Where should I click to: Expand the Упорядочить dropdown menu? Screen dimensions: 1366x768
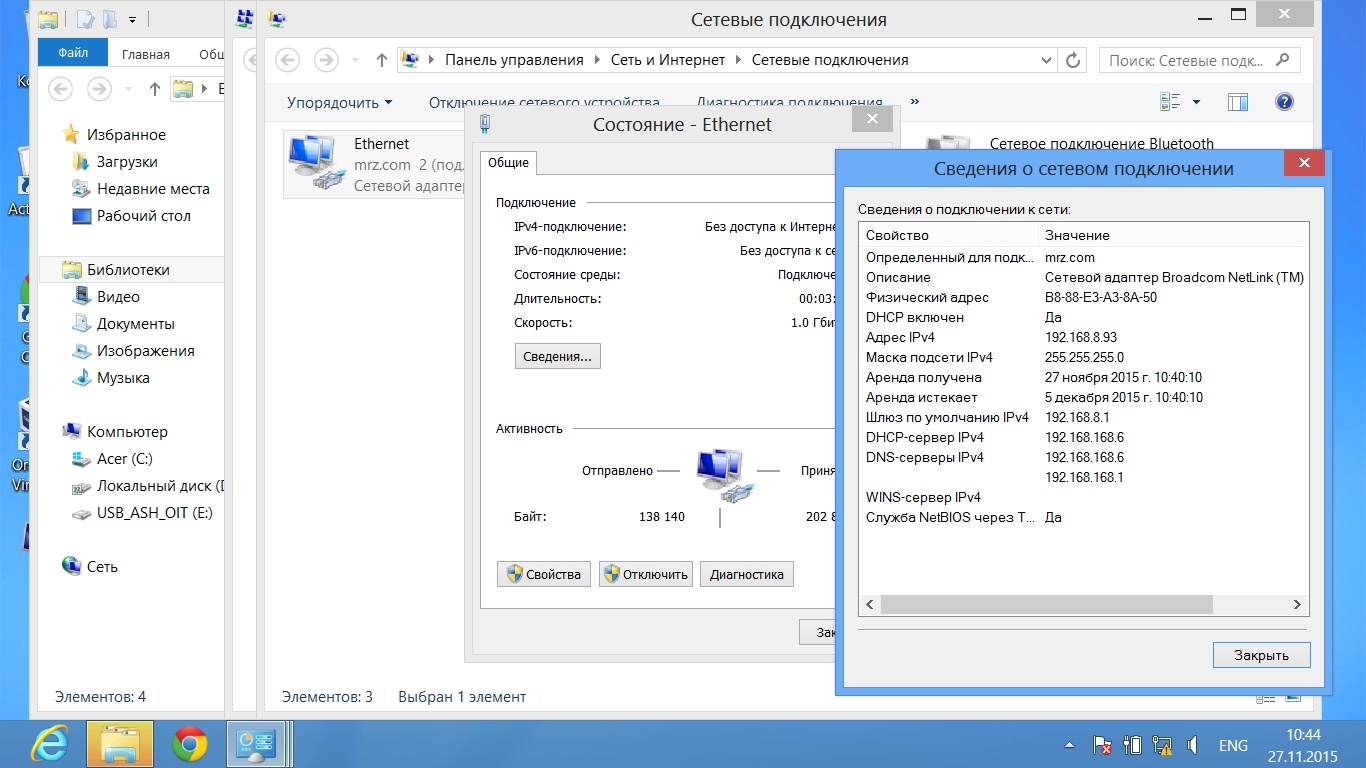pos(339,102)
